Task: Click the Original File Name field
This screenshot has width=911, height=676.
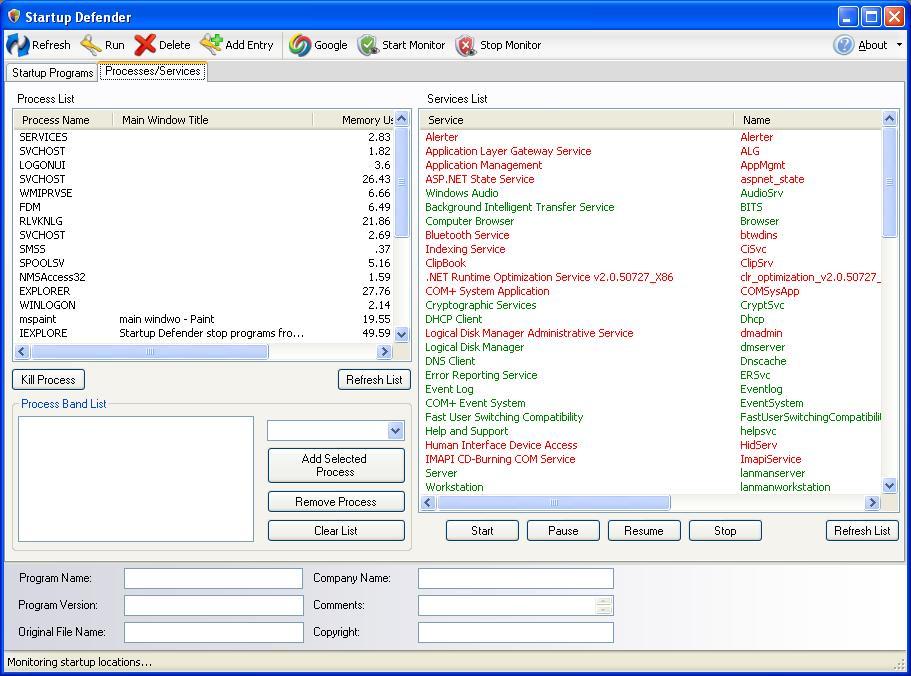Action: pyautogui.click(x=213, y=632)
